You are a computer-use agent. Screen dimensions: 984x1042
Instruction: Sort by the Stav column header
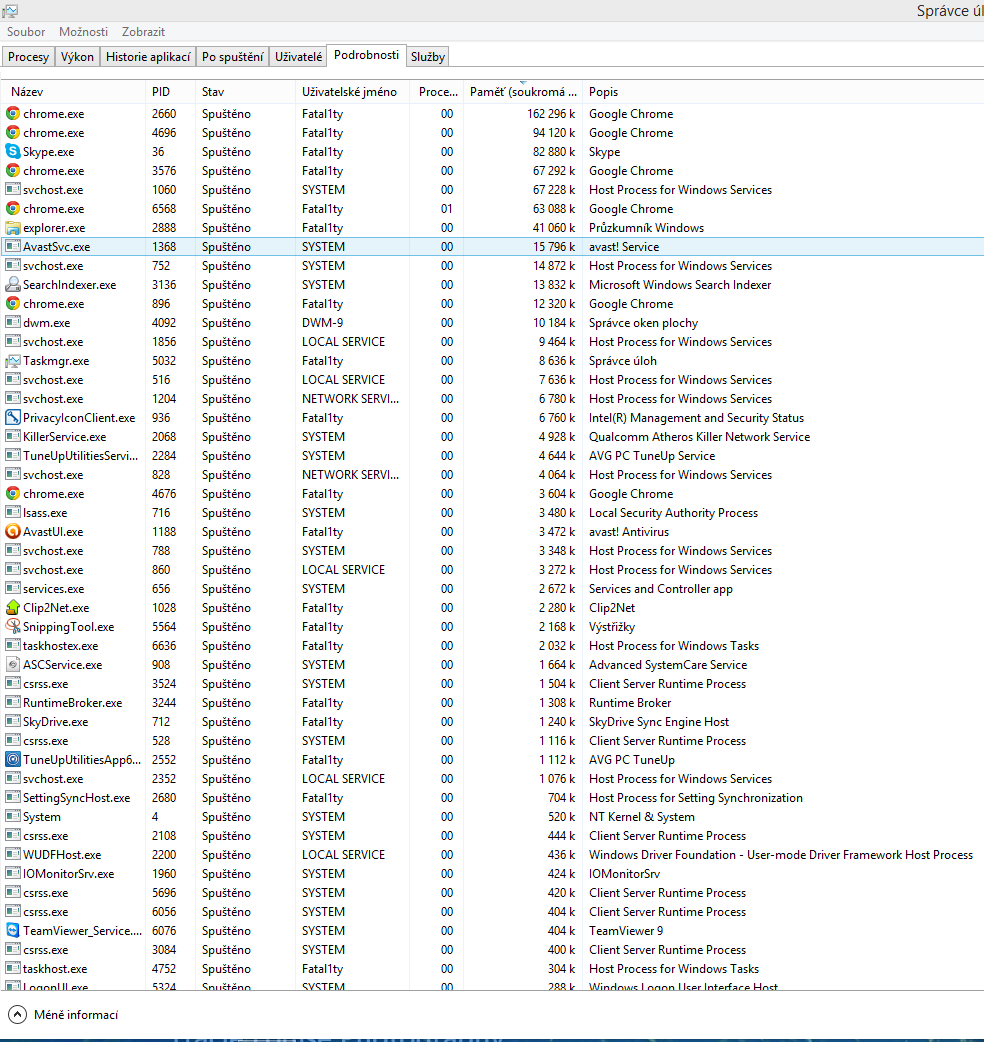tap(245, 92)
